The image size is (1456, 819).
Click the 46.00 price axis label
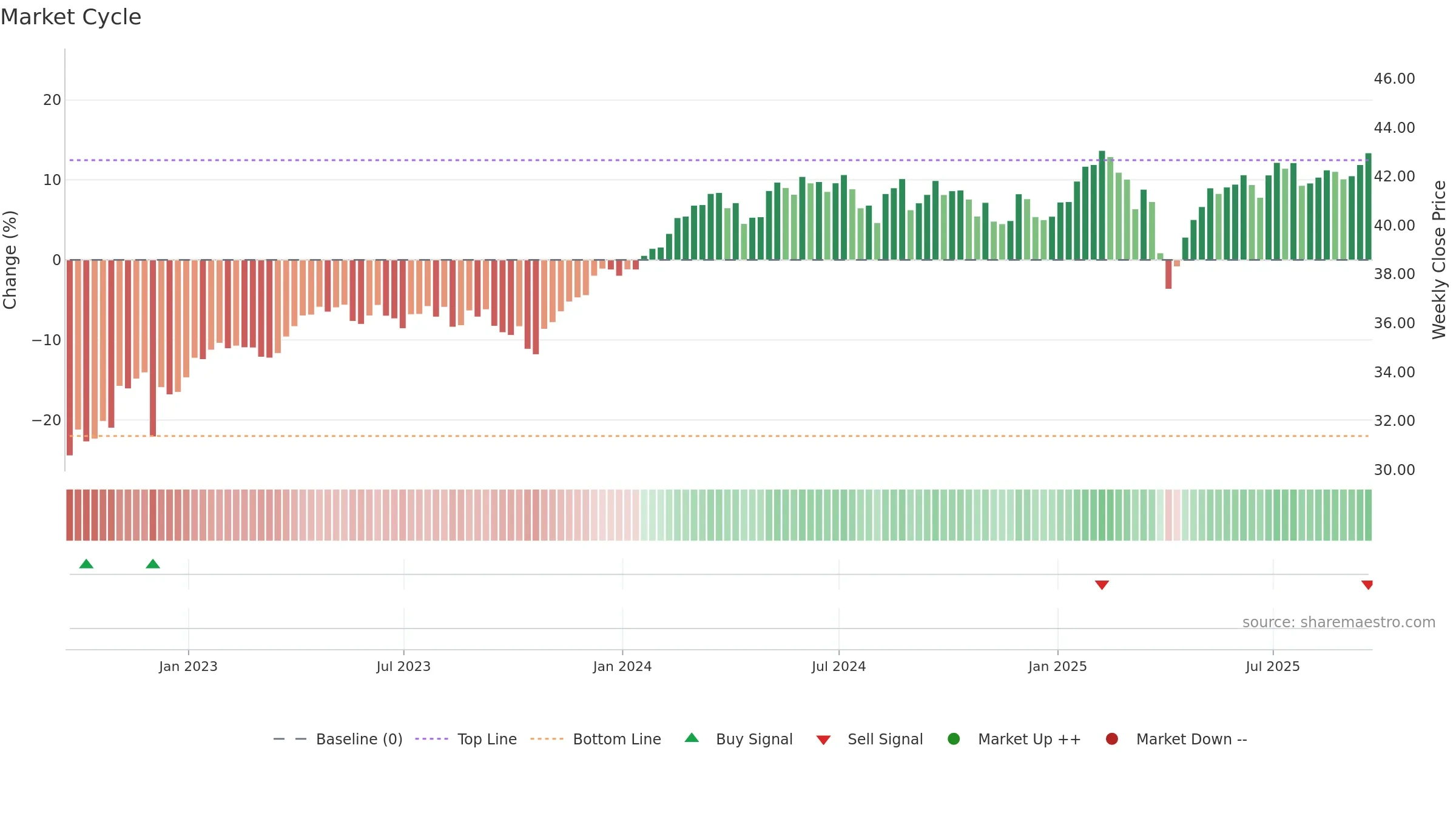click(x=1394, y=78)
